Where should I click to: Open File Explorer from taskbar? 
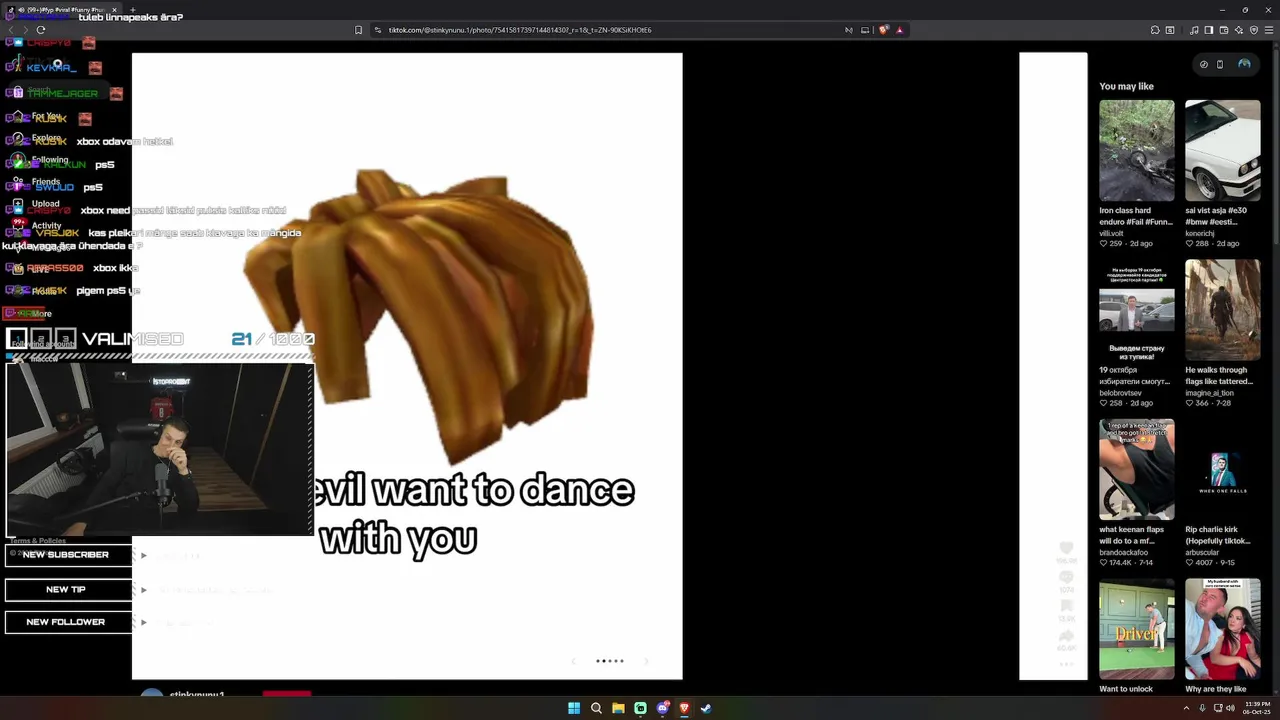pyautogui.click(x=618, y=708)
